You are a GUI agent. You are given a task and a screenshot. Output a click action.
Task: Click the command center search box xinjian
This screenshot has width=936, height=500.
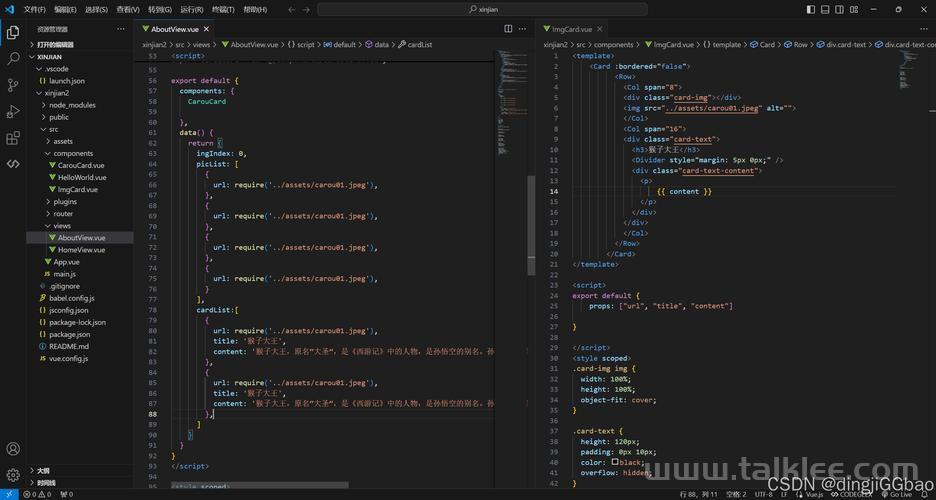(x=482, y=10)
